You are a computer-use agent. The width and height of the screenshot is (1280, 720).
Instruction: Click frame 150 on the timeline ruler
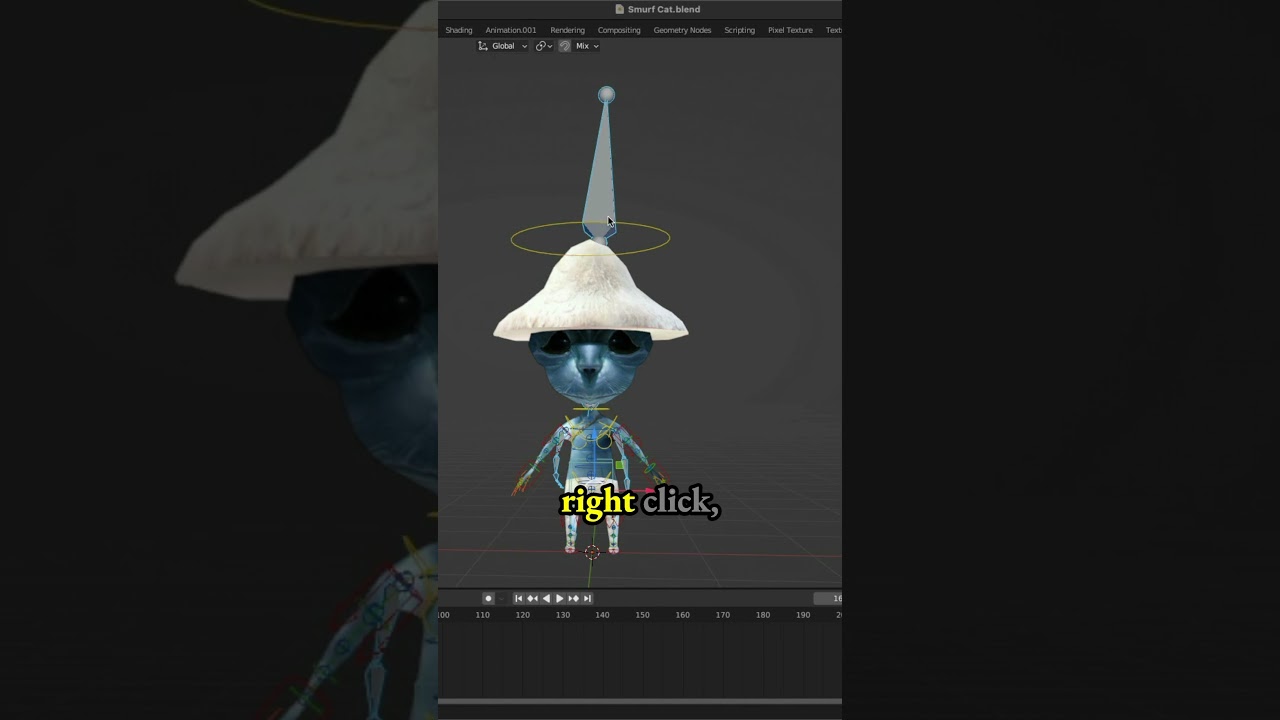click(642, 615)
